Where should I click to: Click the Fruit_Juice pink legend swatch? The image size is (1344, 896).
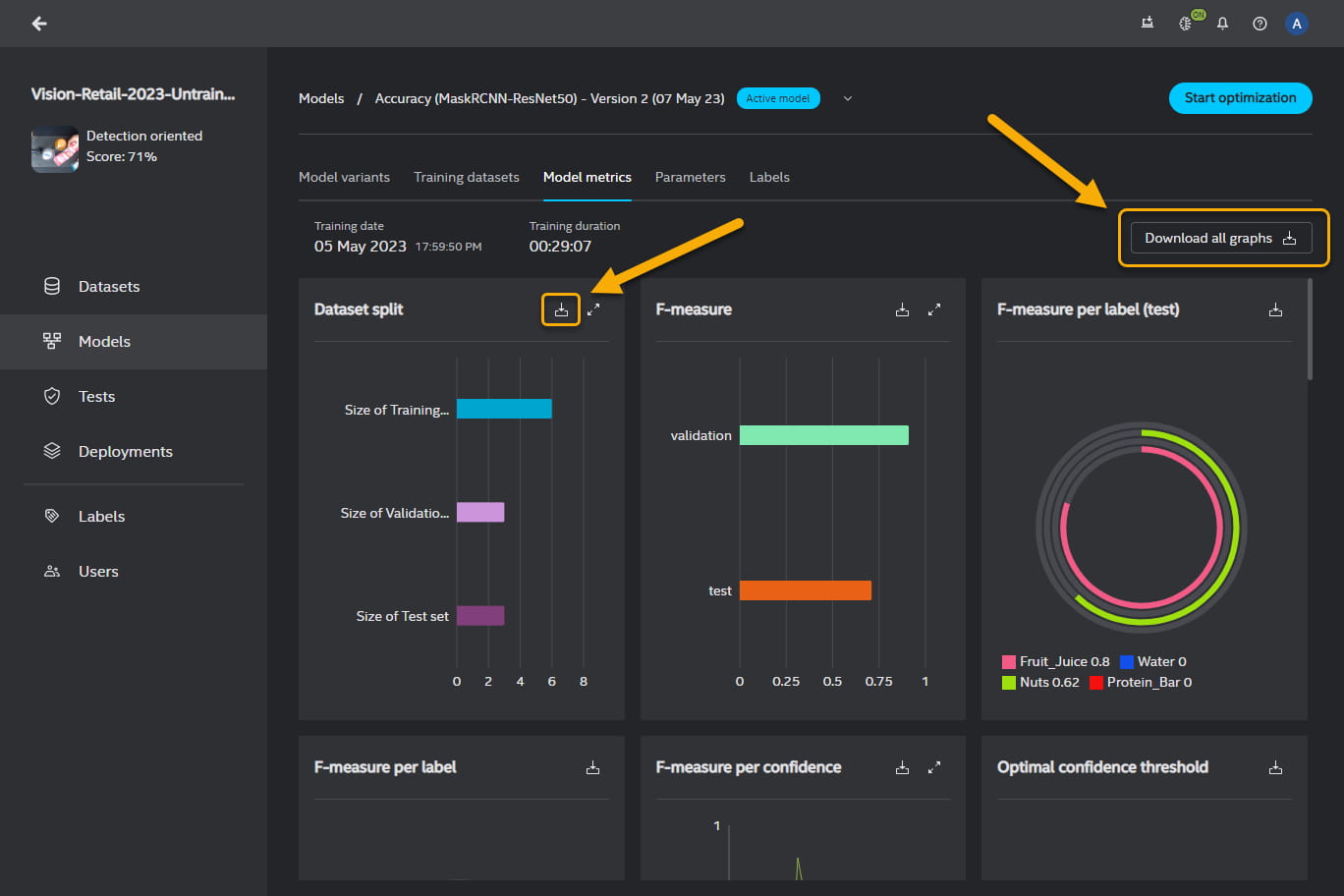(1008, 662)
